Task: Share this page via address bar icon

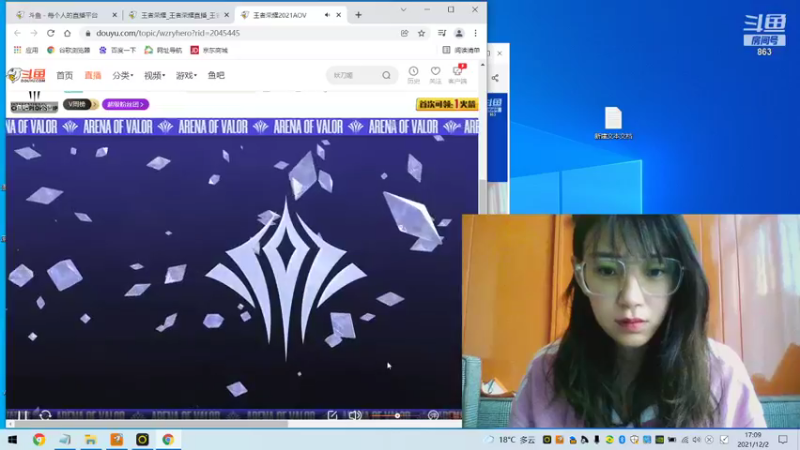Action: [405, 33]
